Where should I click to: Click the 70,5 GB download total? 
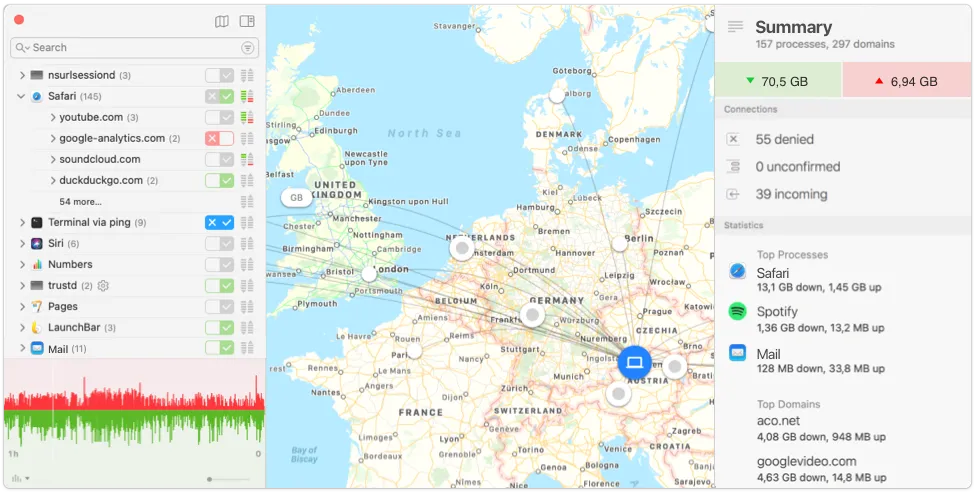coord(778,81)
